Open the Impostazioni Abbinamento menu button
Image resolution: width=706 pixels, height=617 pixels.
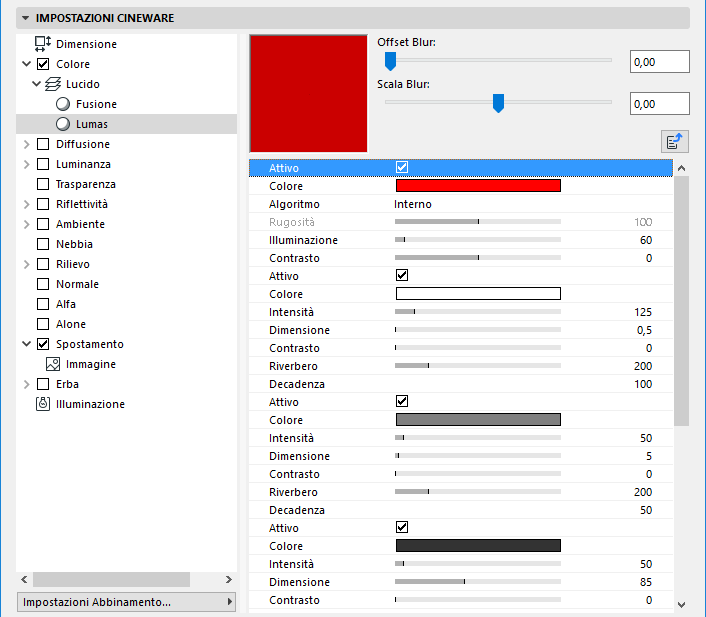pyautogui.click(x=127, y=602)
